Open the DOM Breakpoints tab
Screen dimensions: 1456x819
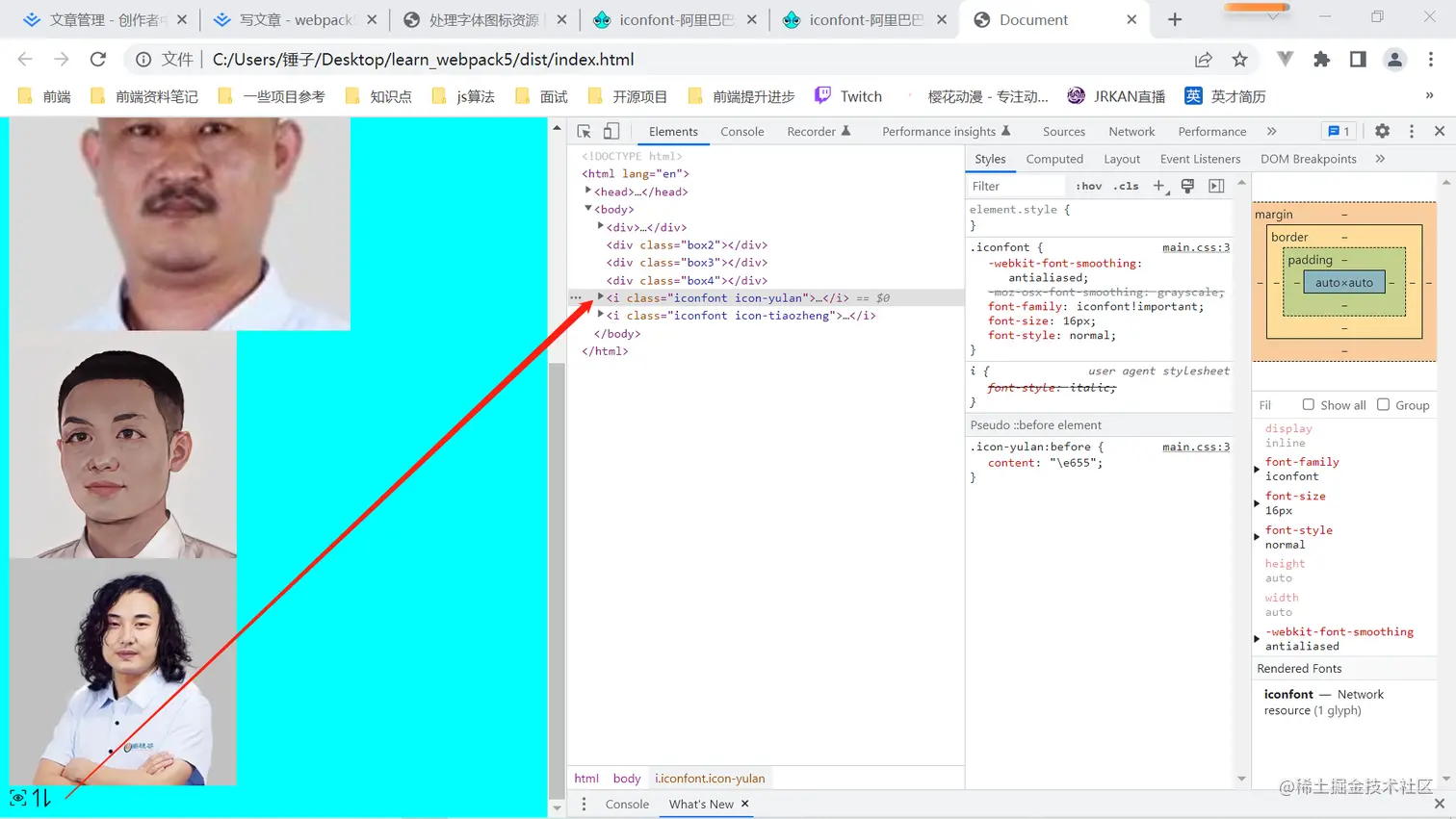1308,159
